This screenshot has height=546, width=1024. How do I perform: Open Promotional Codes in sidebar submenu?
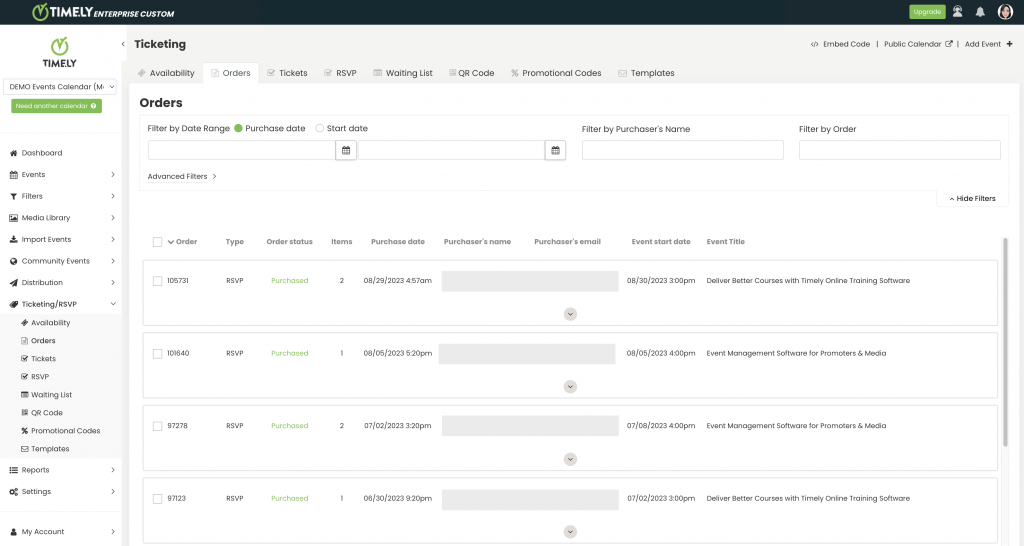coord(65,430)
